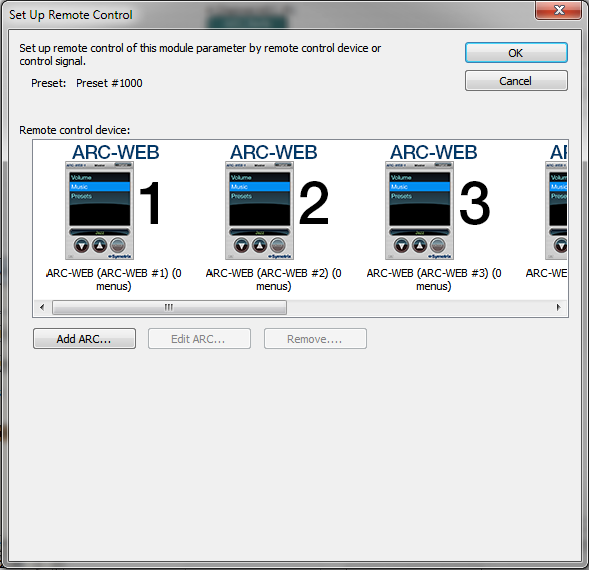Image resolution: width=589 pixels, height=570 pixels.
Task: Click the Presets row on ARC-WEB 3 screen
Action: click(x=420, y=196)
